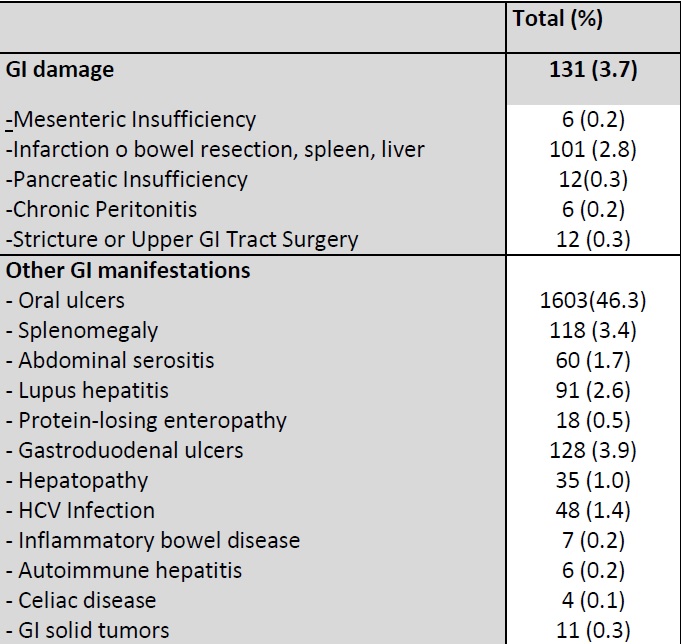Click the 'Total (%)' column header
This screenshot has height=644, width=681.
[x=558, y=19]
